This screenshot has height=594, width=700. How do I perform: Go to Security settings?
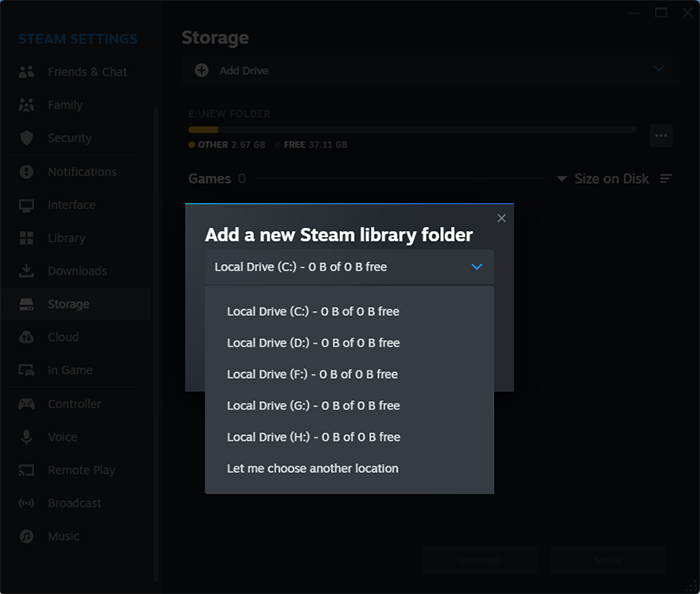pyautogui.click(x=76, y=138)
